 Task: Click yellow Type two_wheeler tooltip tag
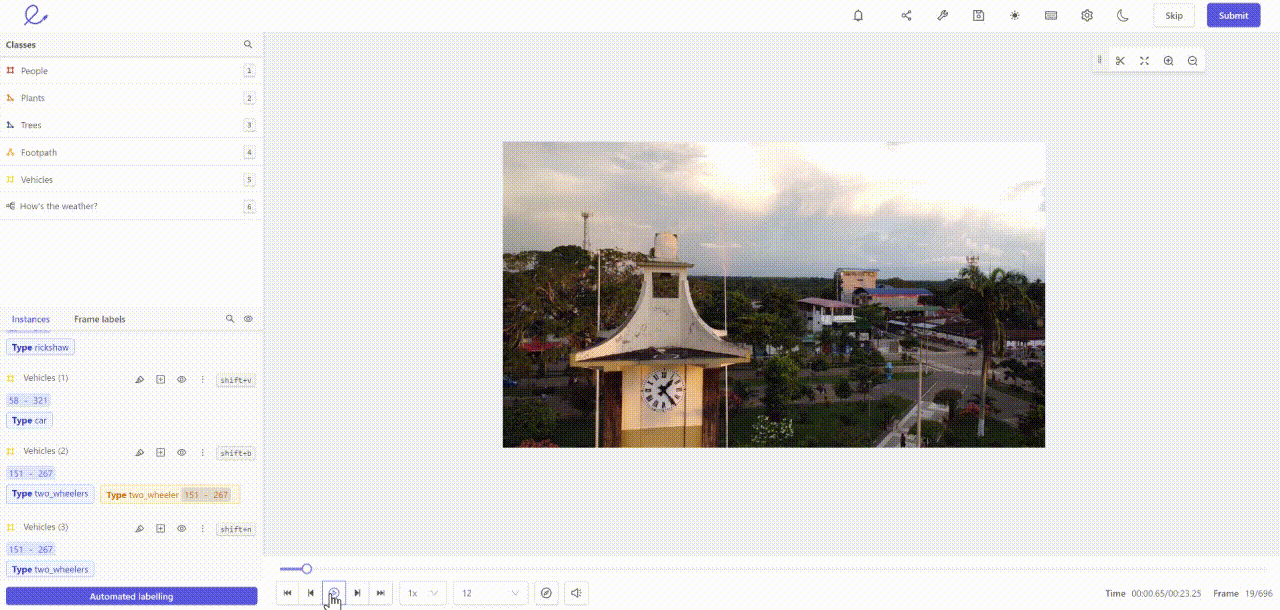[x=170, y=494]
